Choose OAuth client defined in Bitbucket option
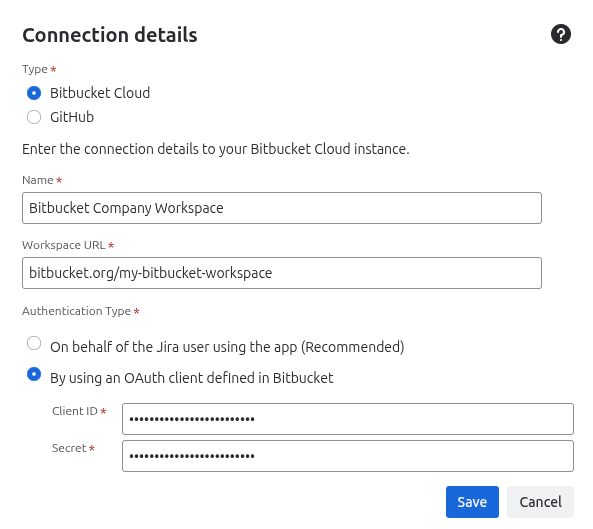Image resolution: width=593 pixels, height=529 pixels. click(x=34, y=374)
